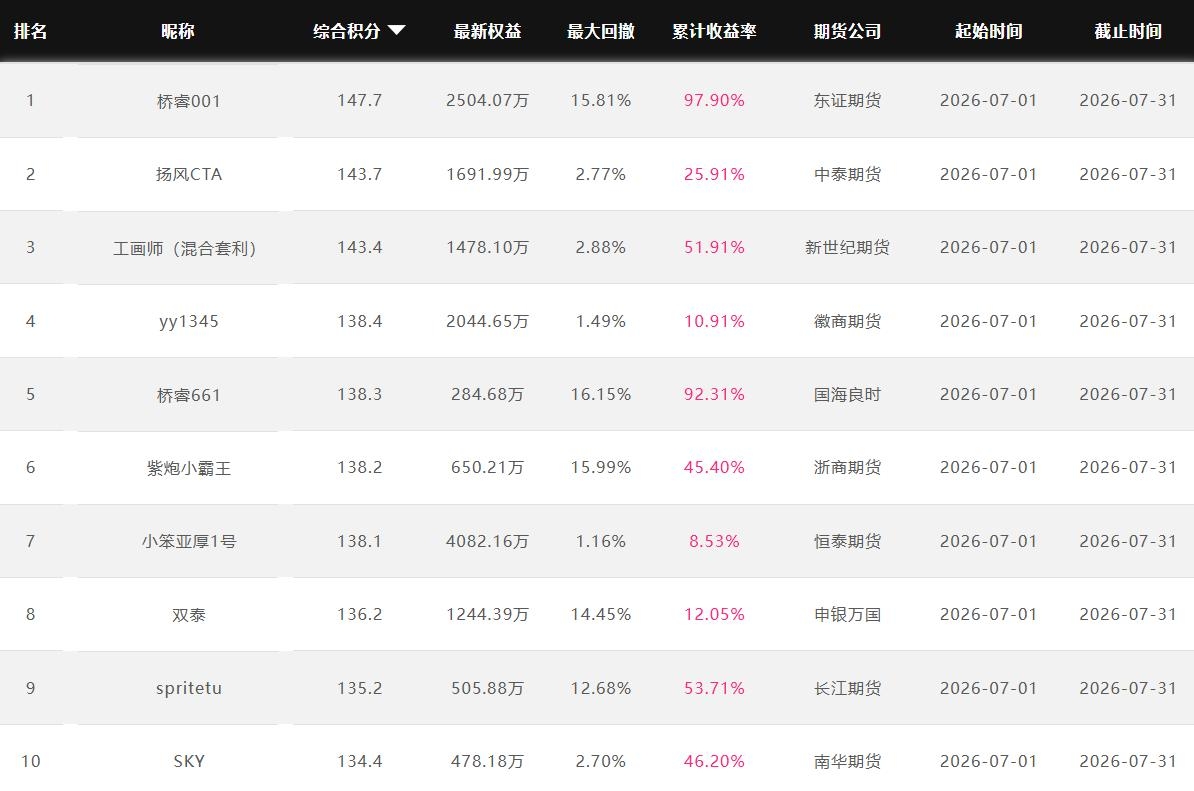Image resolution: width=1194 pixels, height=791 pixels.
Task: Open trader 桥睿661 nickname
Action: [x=189, y=395]
